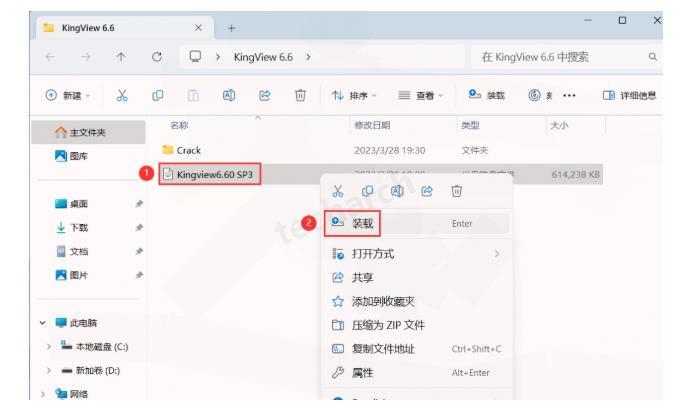Unpin 文档 using its pin icon
Image resolution: width=689 pixels, height=412 pixels.
(139, 251)
